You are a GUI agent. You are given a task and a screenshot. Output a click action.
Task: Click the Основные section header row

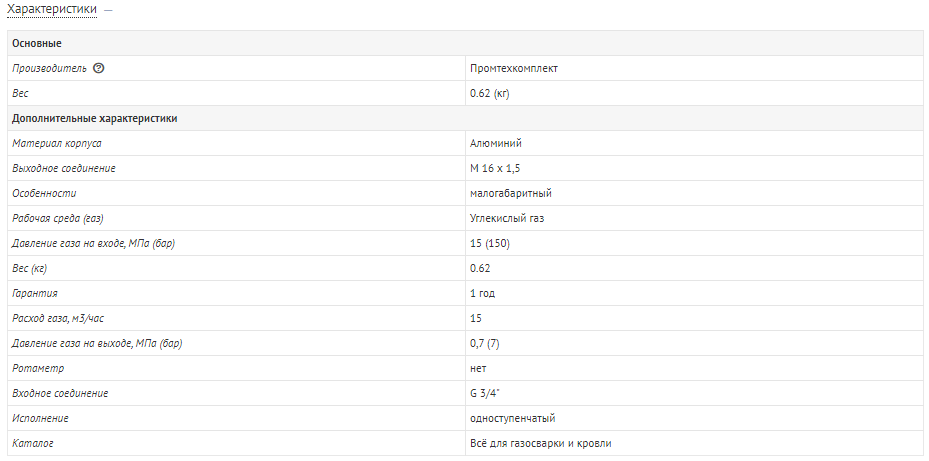point(462,43)
